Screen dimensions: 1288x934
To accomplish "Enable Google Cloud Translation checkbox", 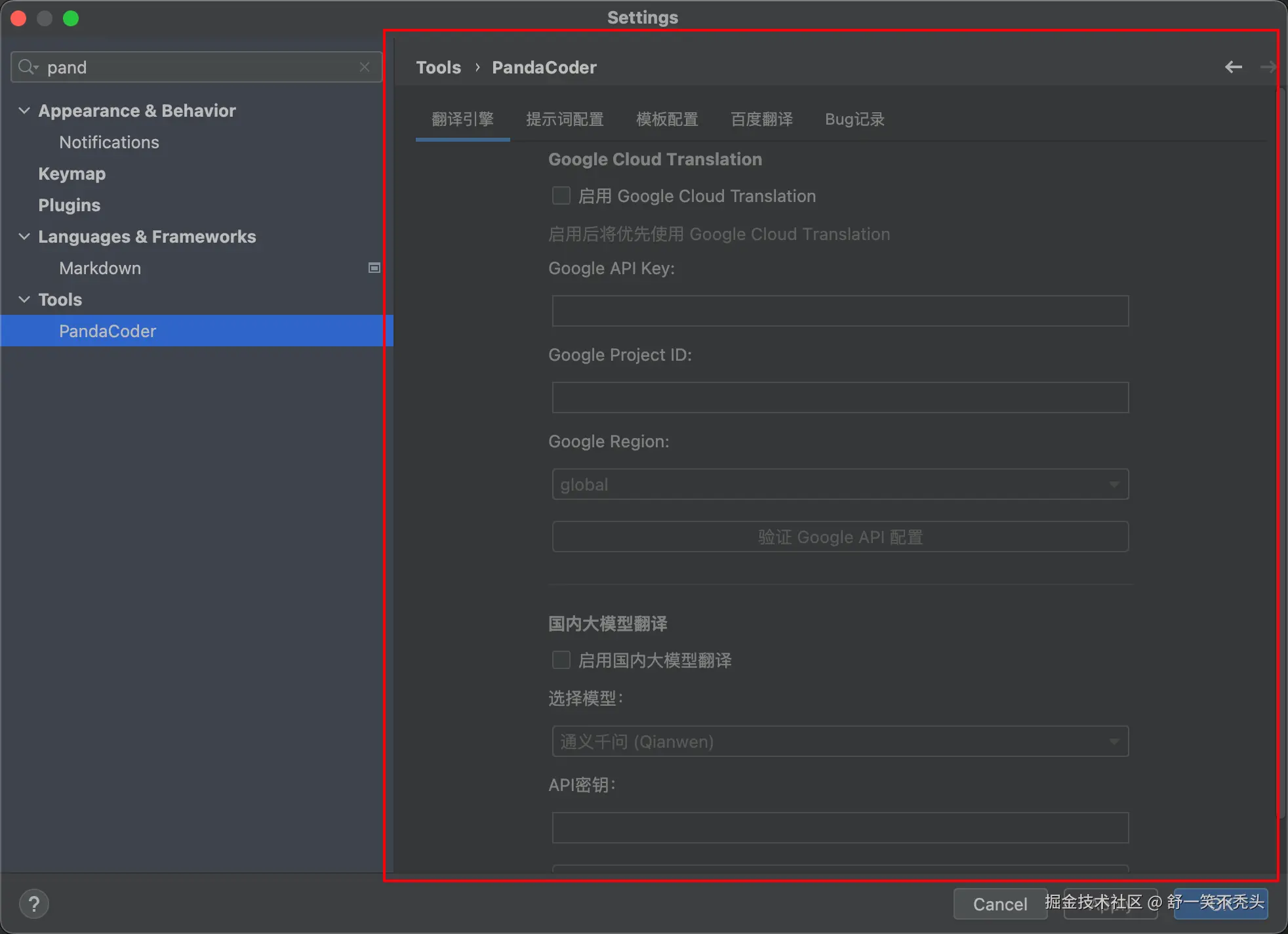I will [x=561, y=195].
